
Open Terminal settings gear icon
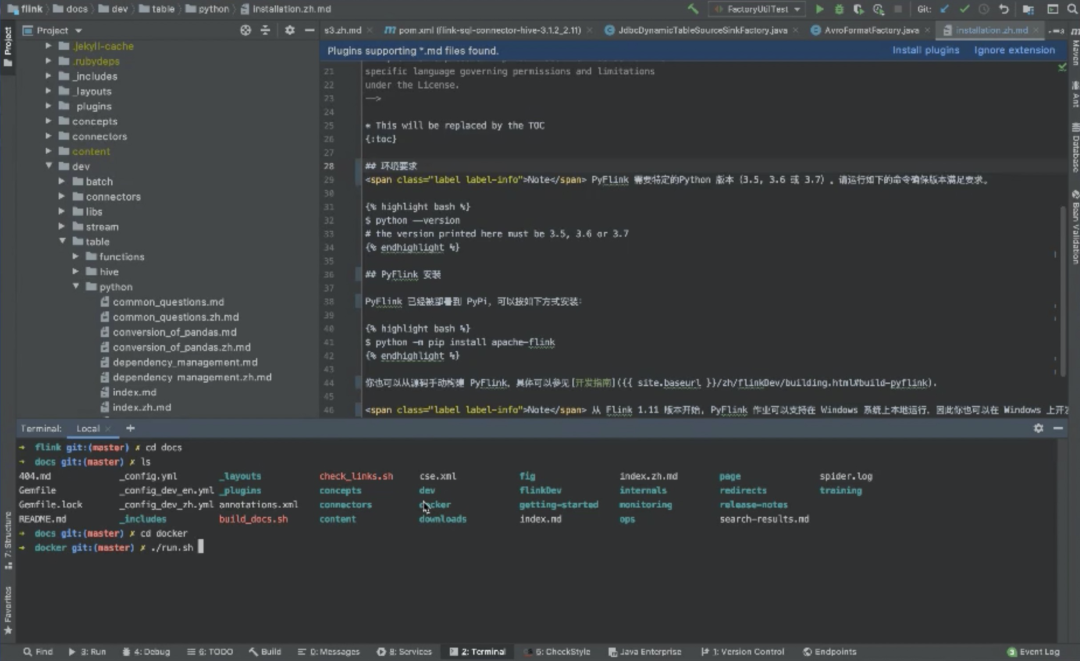tap(1038, 428)
